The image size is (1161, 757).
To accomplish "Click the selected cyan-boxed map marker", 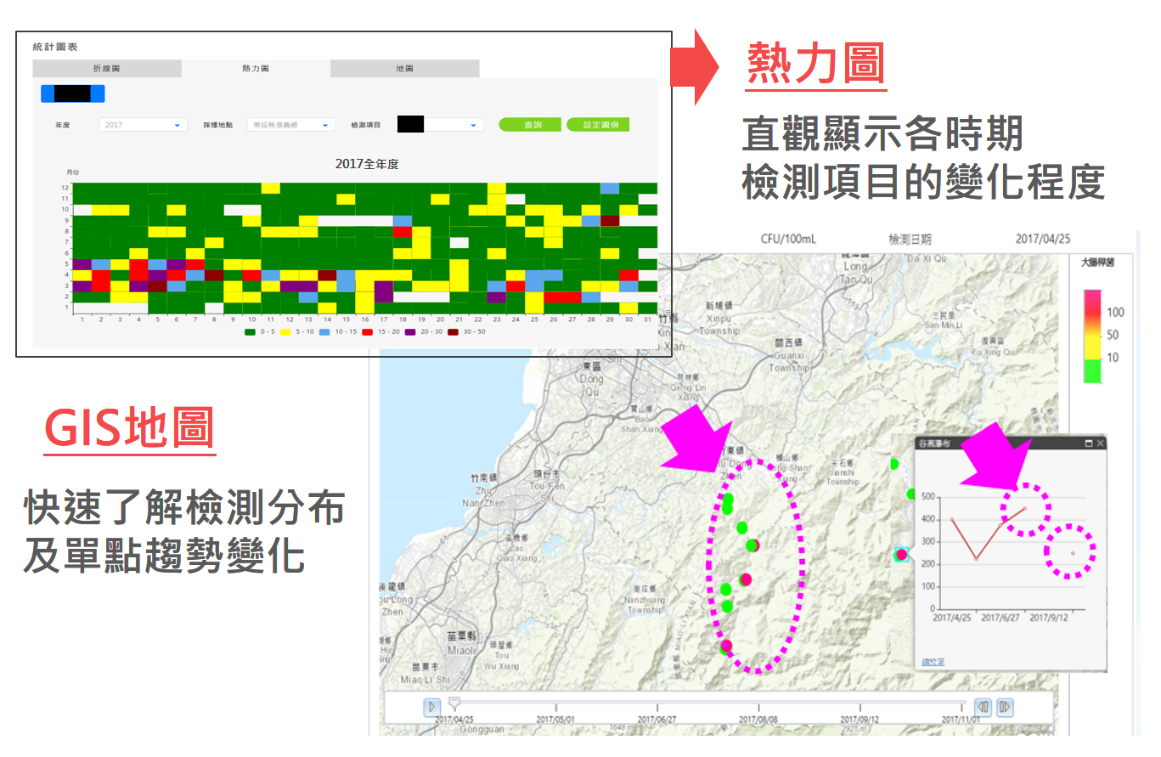I will click(901, 554).
